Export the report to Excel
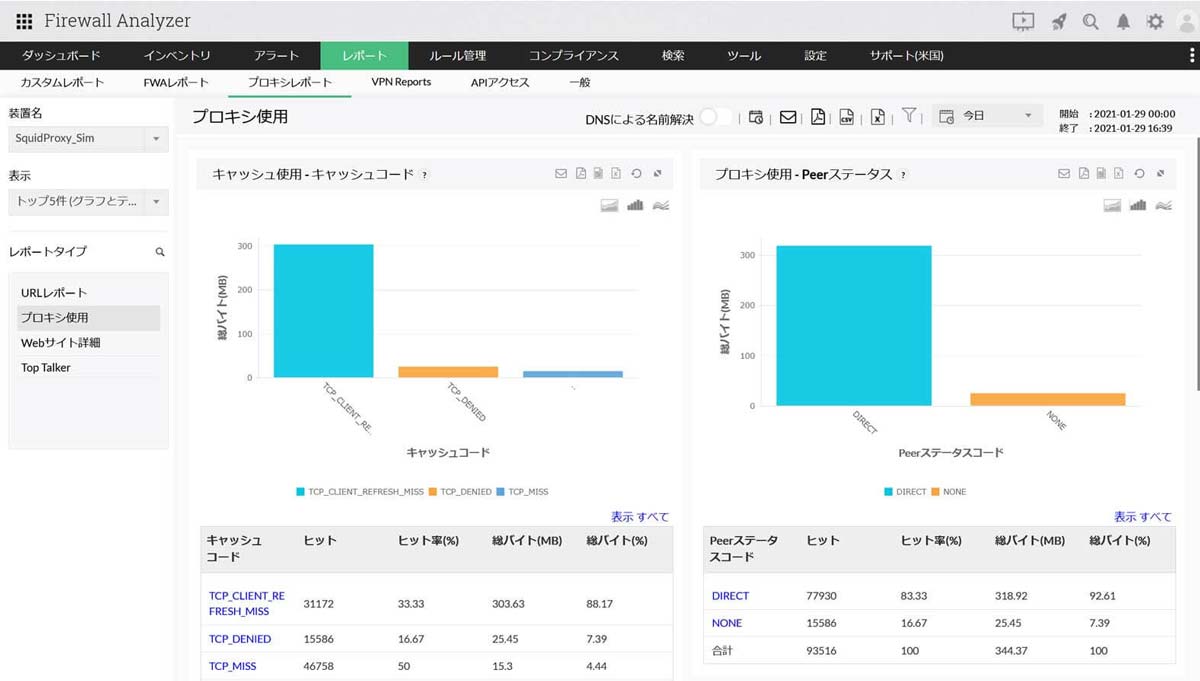This screenshot has width=1200, height=681. click(877, 117)
